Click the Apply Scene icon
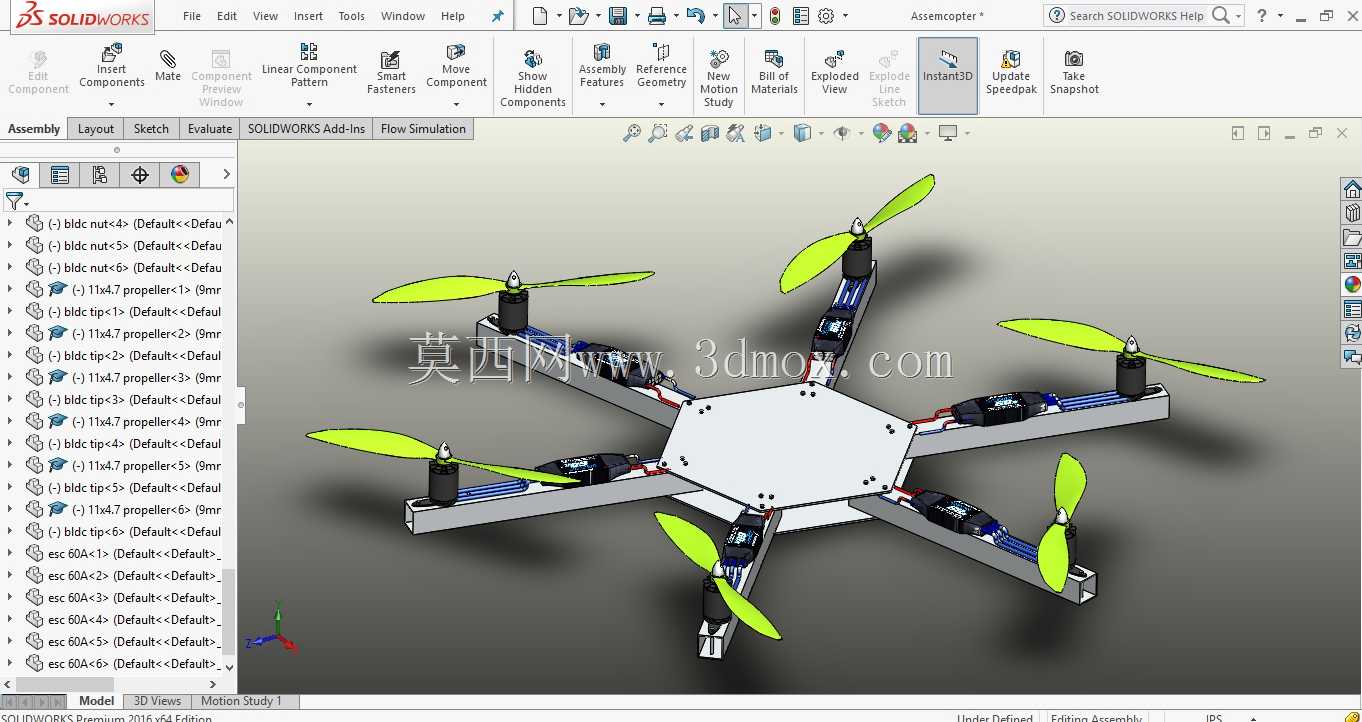 click(x=908, y=133)
